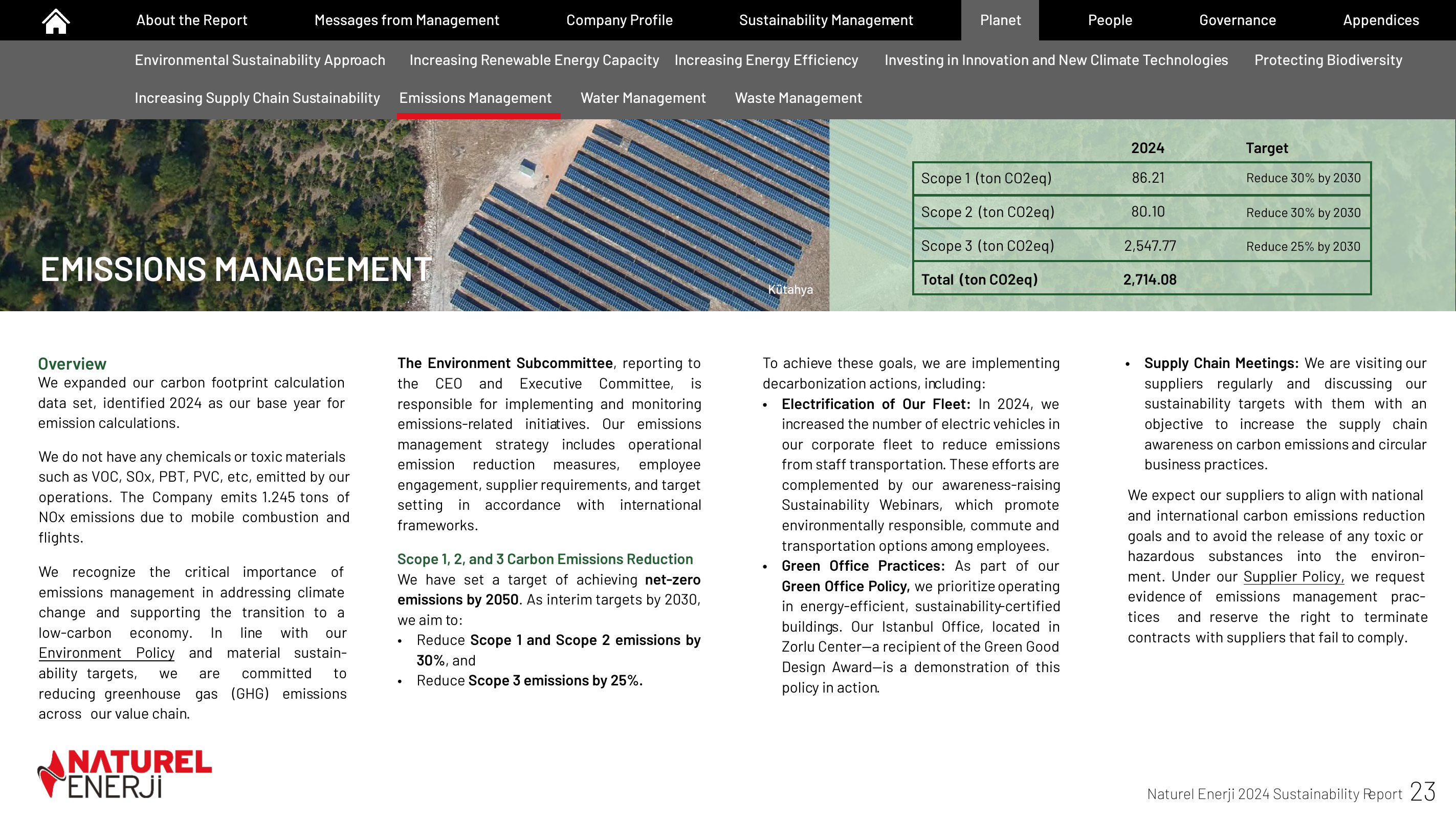This screenshot has width=1456, height=819.
Task: Open the About the Report section
Action: [192, 20]
